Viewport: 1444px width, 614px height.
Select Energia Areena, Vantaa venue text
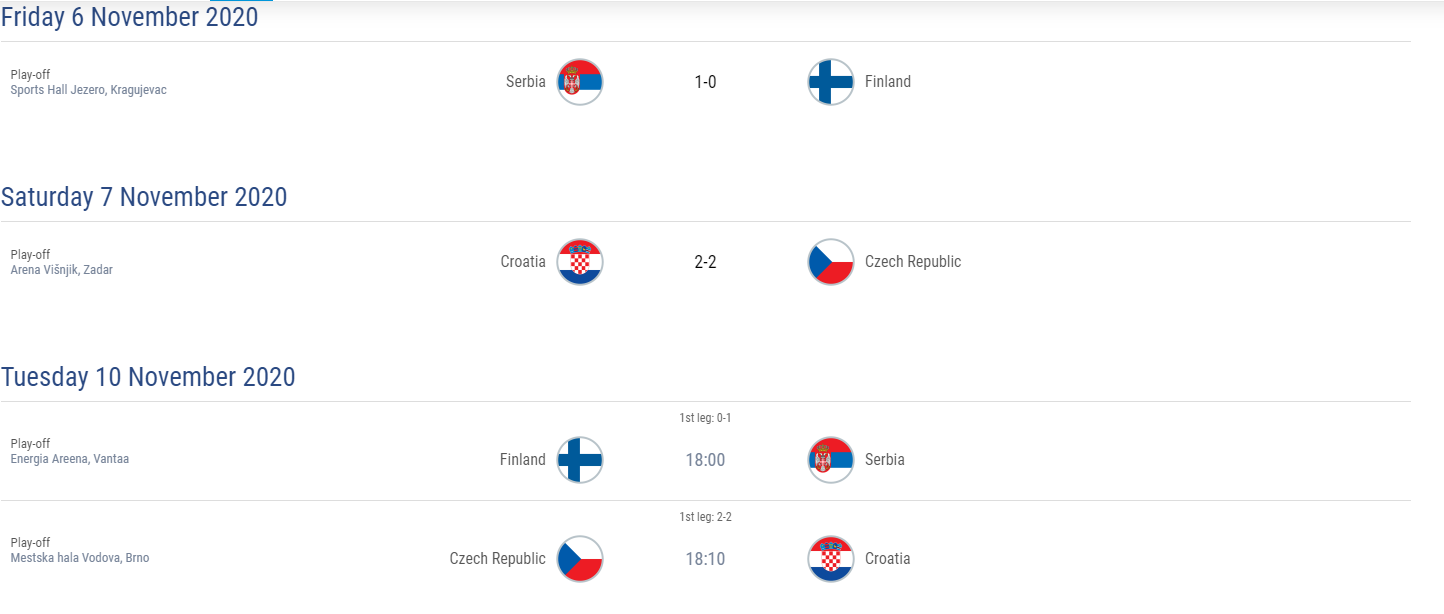tap(70, 459)
